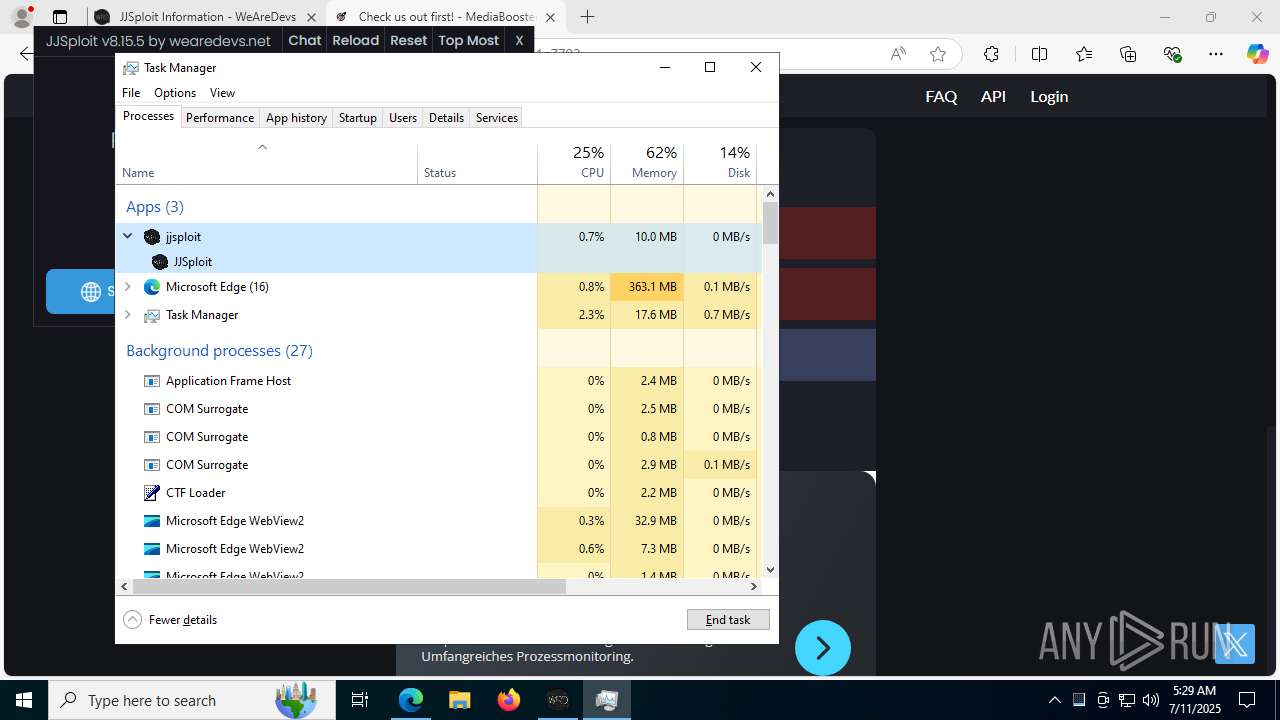
Task: Open notification center in taskbar
Action: [1247, 700]
